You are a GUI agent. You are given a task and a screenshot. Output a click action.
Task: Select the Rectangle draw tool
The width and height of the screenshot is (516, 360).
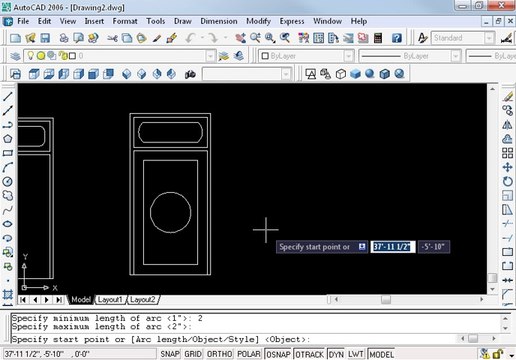(8, 153)
